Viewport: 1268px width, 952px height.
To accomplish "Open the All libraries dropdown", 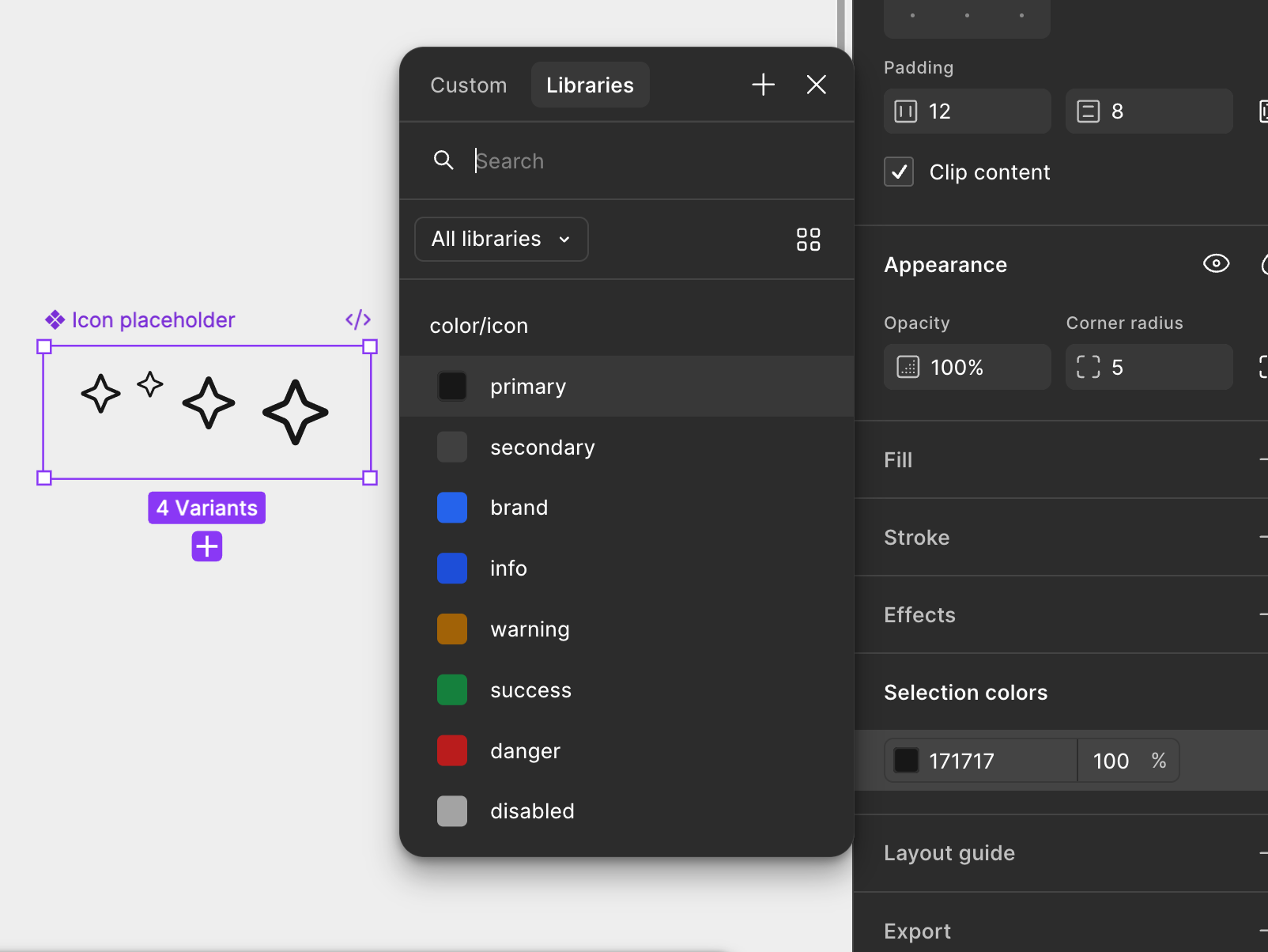I will 501,239.
